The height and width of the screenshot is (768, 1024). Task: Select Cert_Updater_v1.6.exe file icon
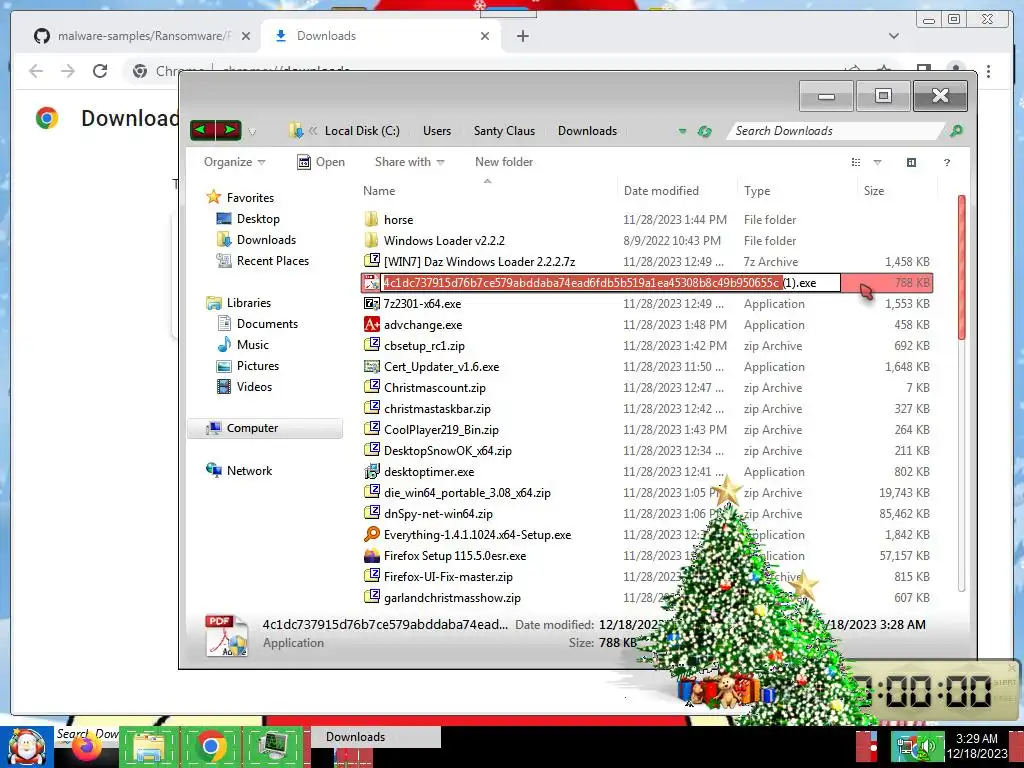click(372, 366)
